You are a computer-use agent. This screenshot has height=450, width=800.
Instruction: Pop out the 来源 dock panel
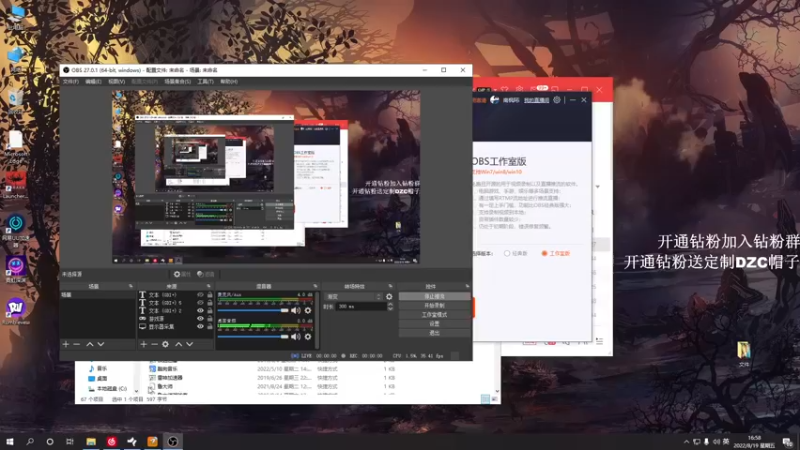pos(209,286)
